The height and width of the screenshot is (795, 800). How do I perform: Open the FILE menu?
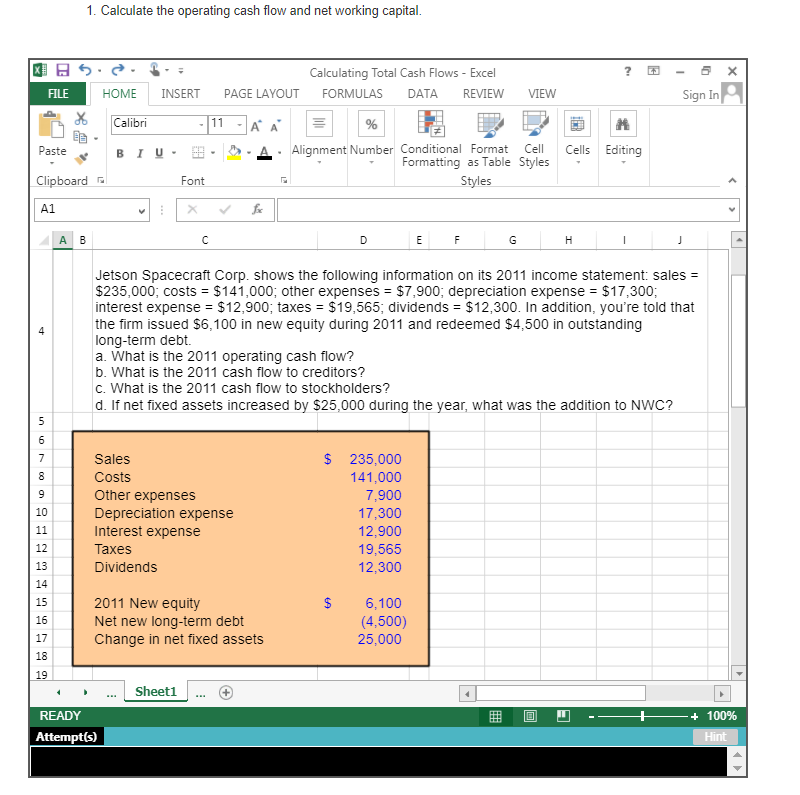(57, 93)
